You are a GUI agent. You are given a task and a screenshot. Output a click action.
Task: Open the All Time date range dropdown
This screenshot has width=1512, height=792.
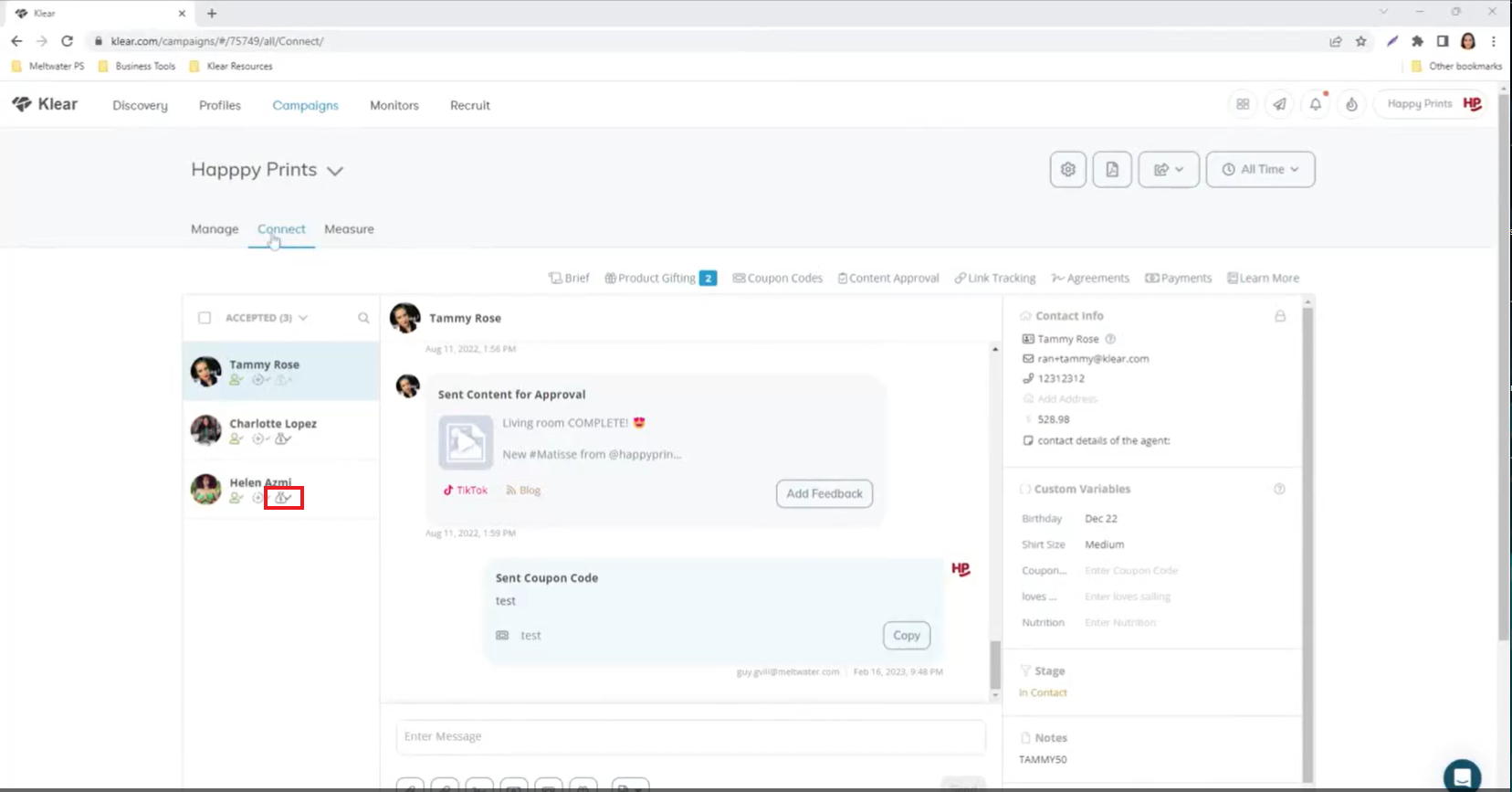click(1260, 170)
